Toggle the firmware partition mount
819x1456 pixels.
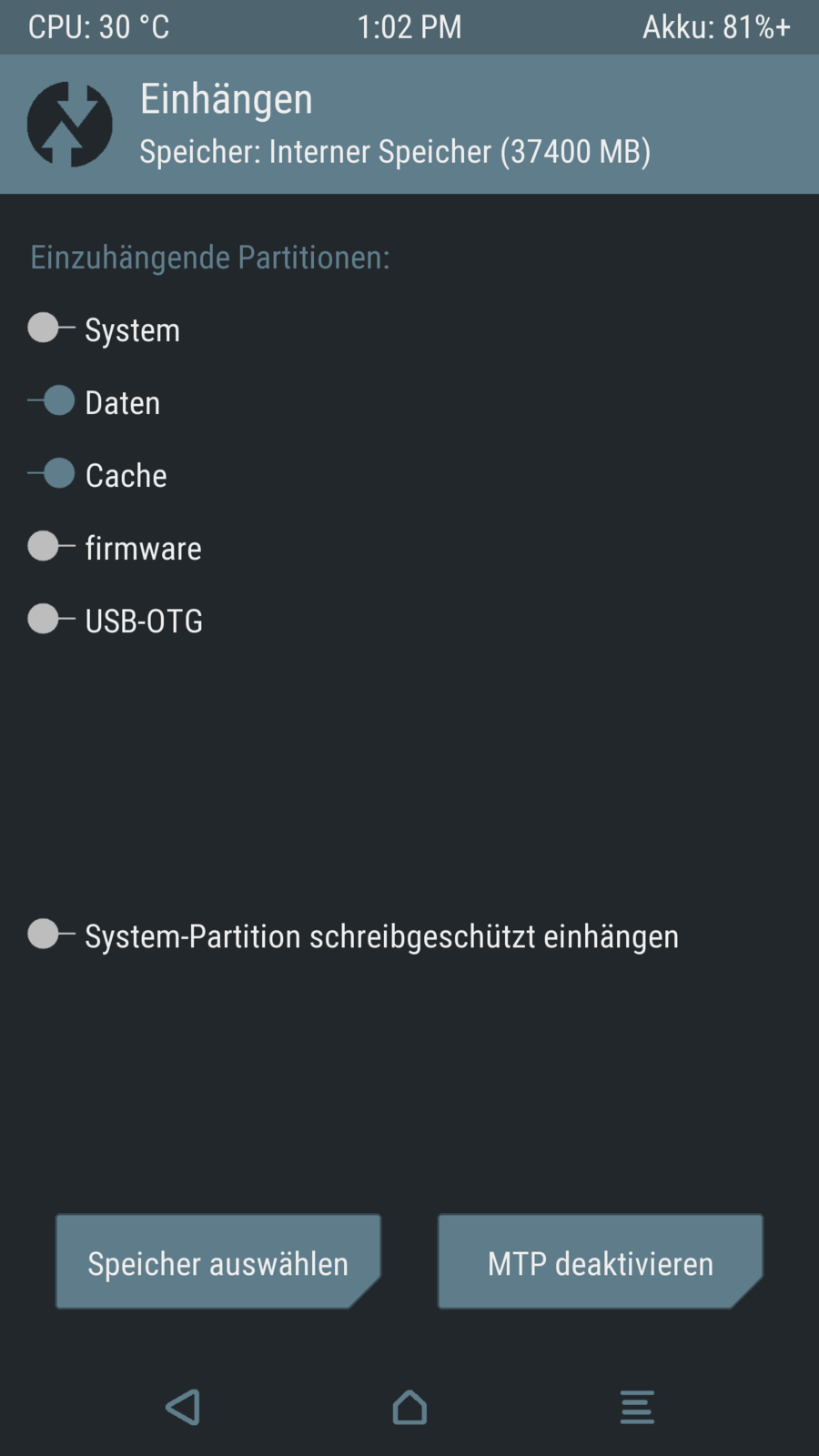pos(51,546)
